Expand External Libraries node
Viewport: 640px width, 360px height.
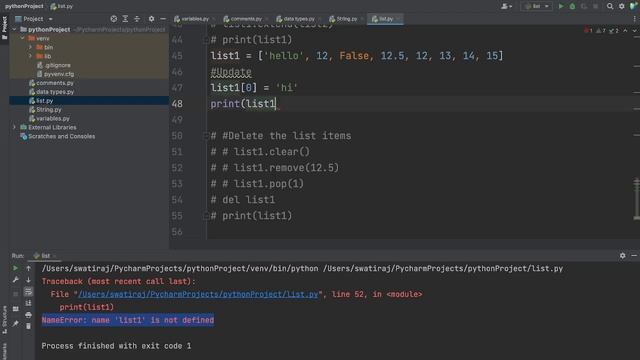click(14, 127)
